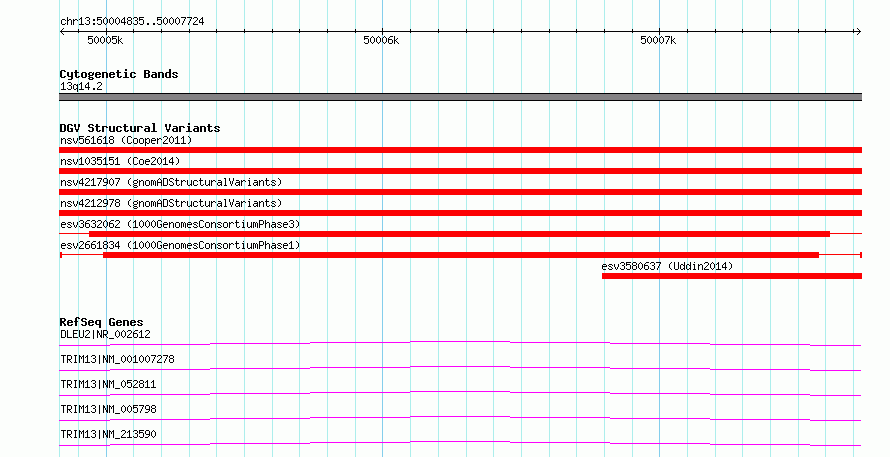
Task: Click the red bar of esv3580637
Action: click(x=732, y=276)
